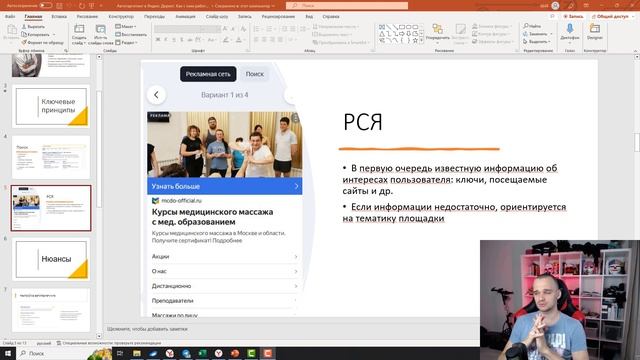Open the reuse slides (Исп-ть слайды снова) tool
The width and height of the screenshot is (640, 360).
[x=100, y=34]
